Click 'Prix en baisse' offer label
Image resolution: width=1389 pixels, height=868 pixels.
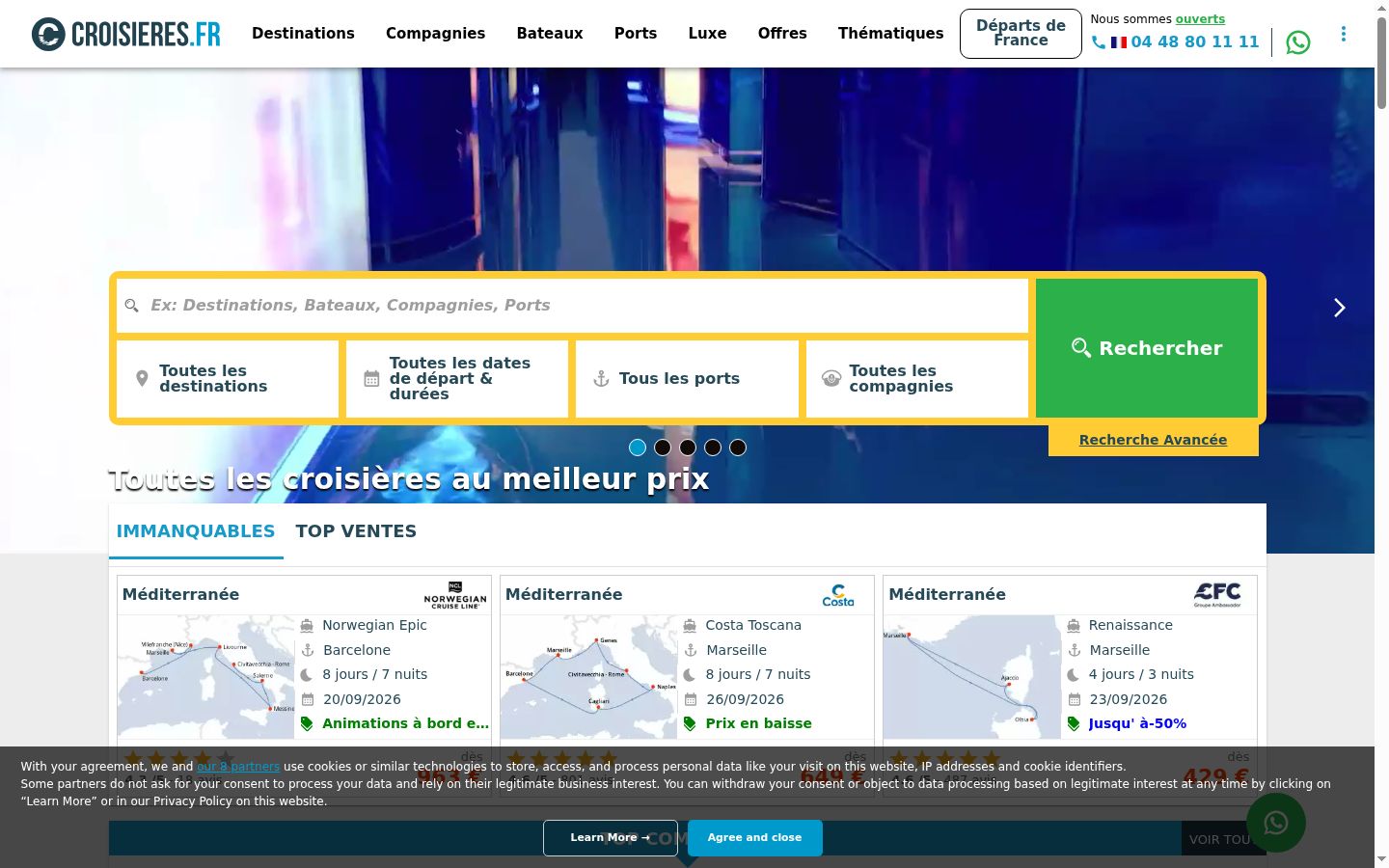point(758,724)
